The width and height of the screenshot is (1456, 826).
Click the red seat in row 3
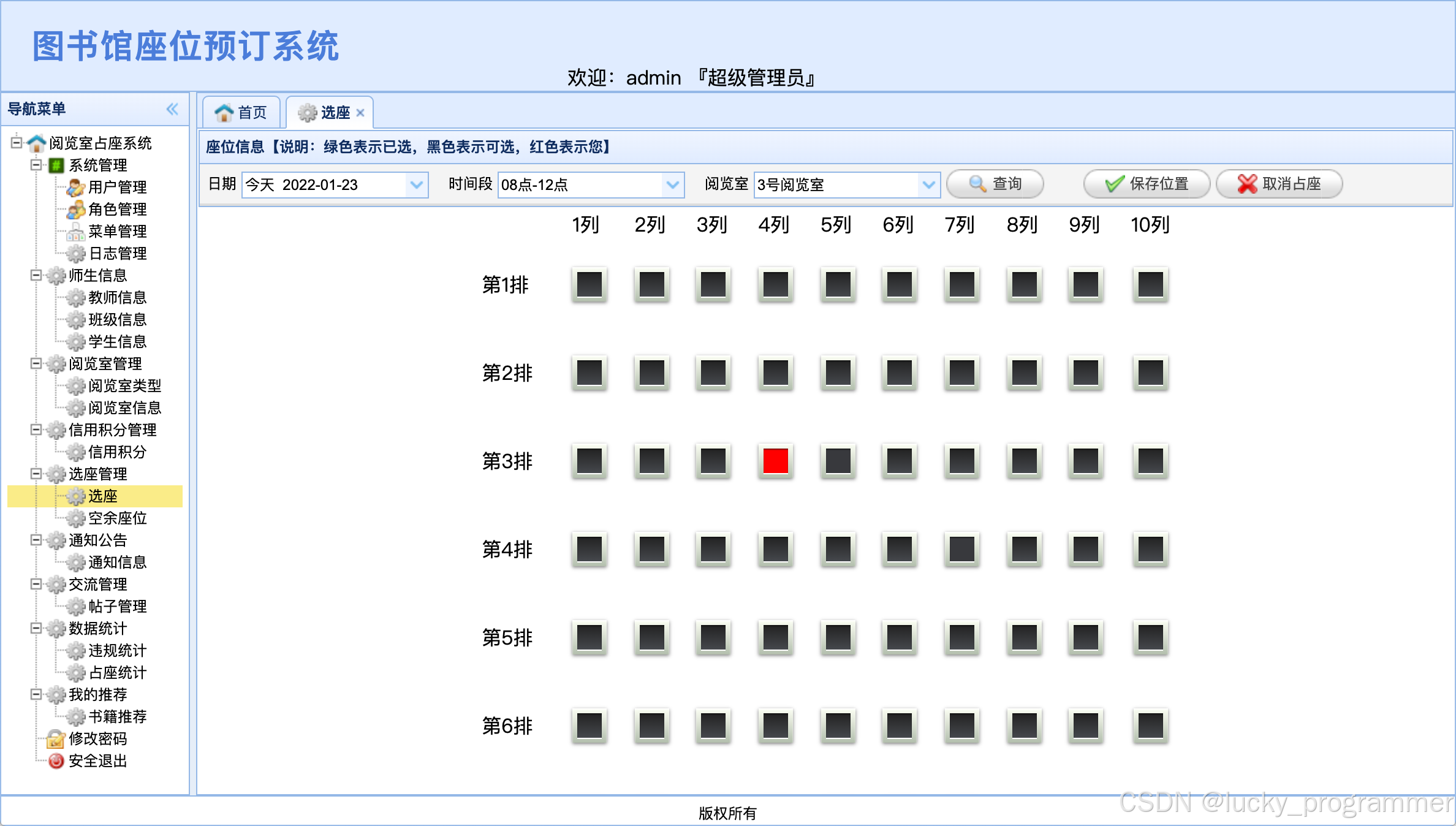[x=775, y=461]
